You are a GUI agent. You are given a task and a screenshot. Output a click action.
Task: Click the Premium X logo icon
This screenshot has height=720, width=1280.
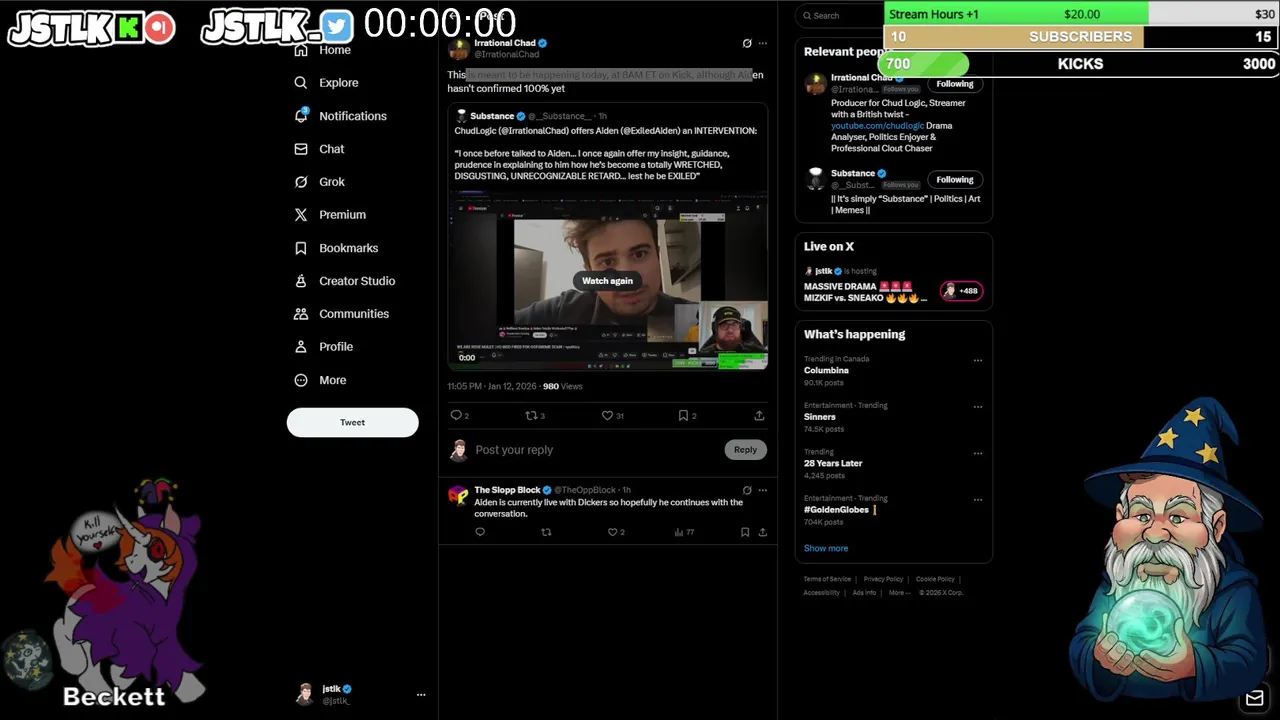pyautogui.click(x=301, y=215)
